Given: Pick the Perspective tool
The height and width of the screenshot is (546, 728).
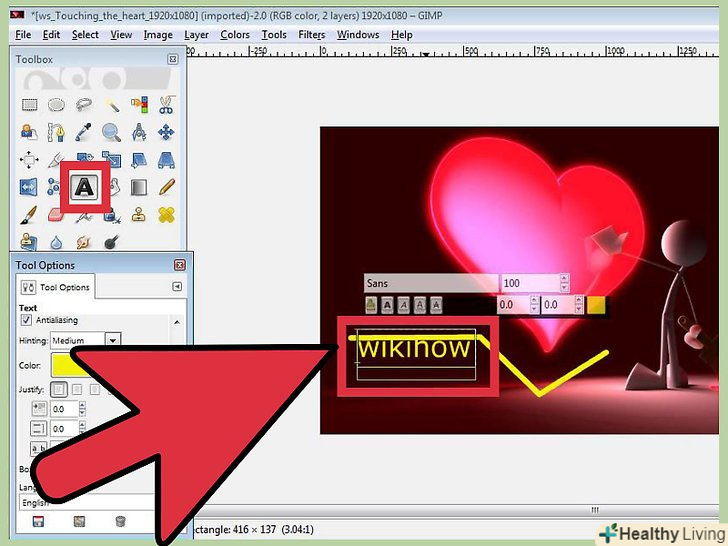Looking at the screenshot, I should click(x=166, y=160).
